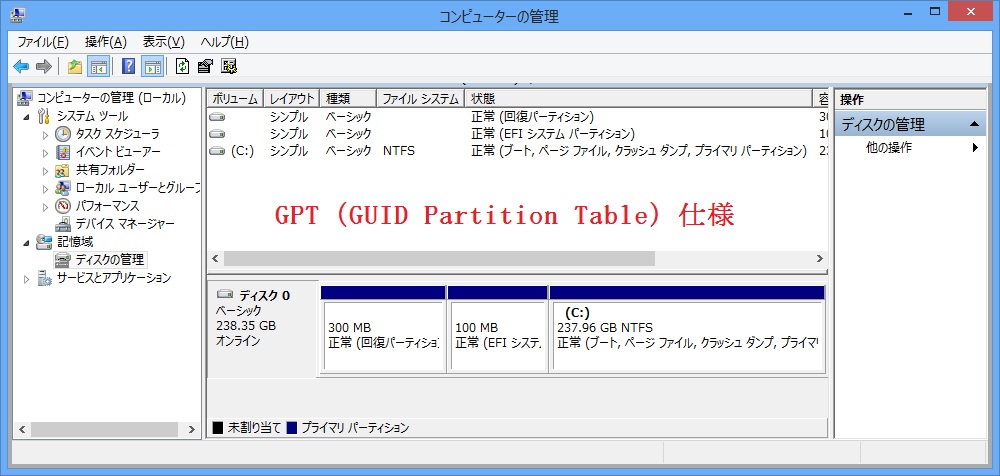The image size is (1000, 476).
Task: Expand the 共有フォルダー node arrow
Action: click(x=45, y=170)
